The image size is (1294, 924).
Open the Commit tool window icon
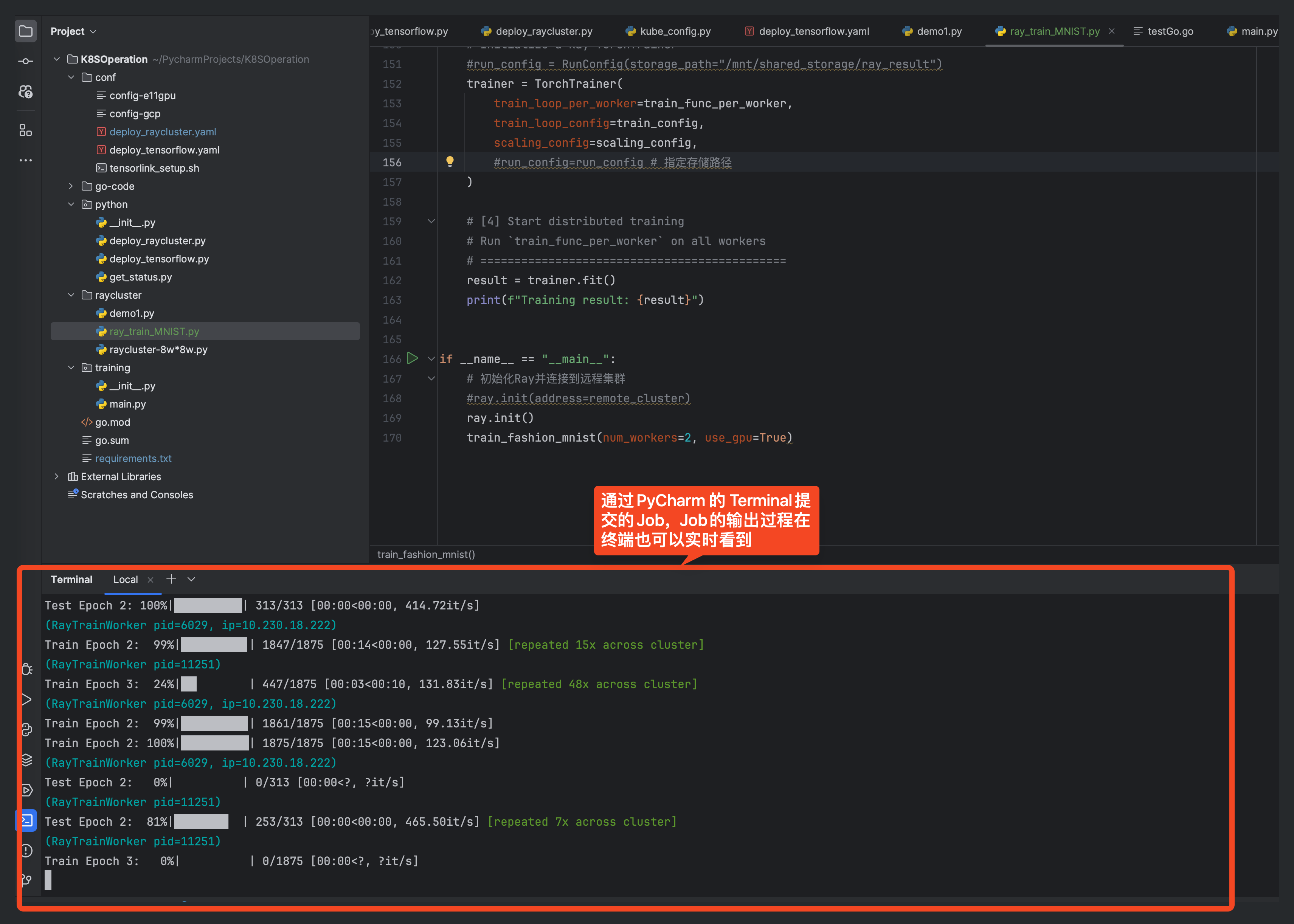click(x=26, y=62)
